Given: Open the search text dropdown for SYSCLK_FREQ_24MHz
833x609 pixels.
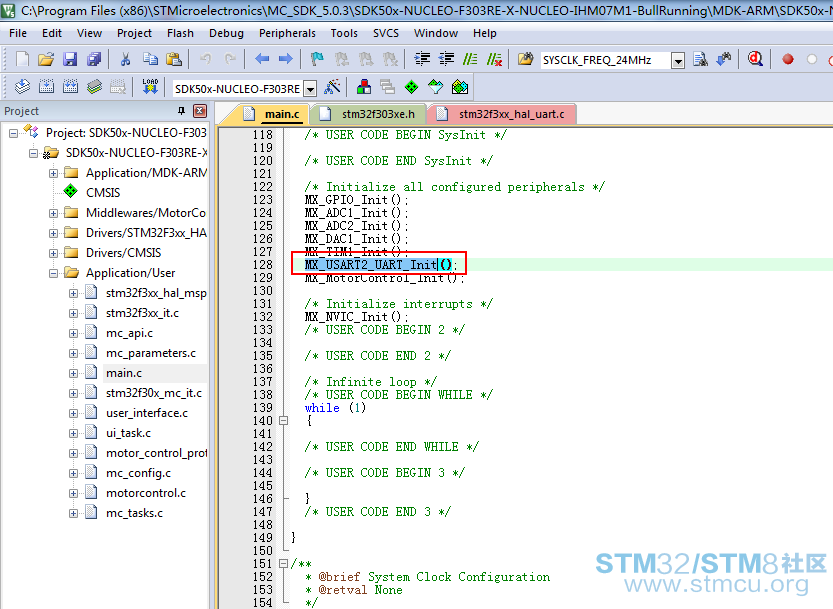Looking at the screenshot, I should tap(677, 61).
